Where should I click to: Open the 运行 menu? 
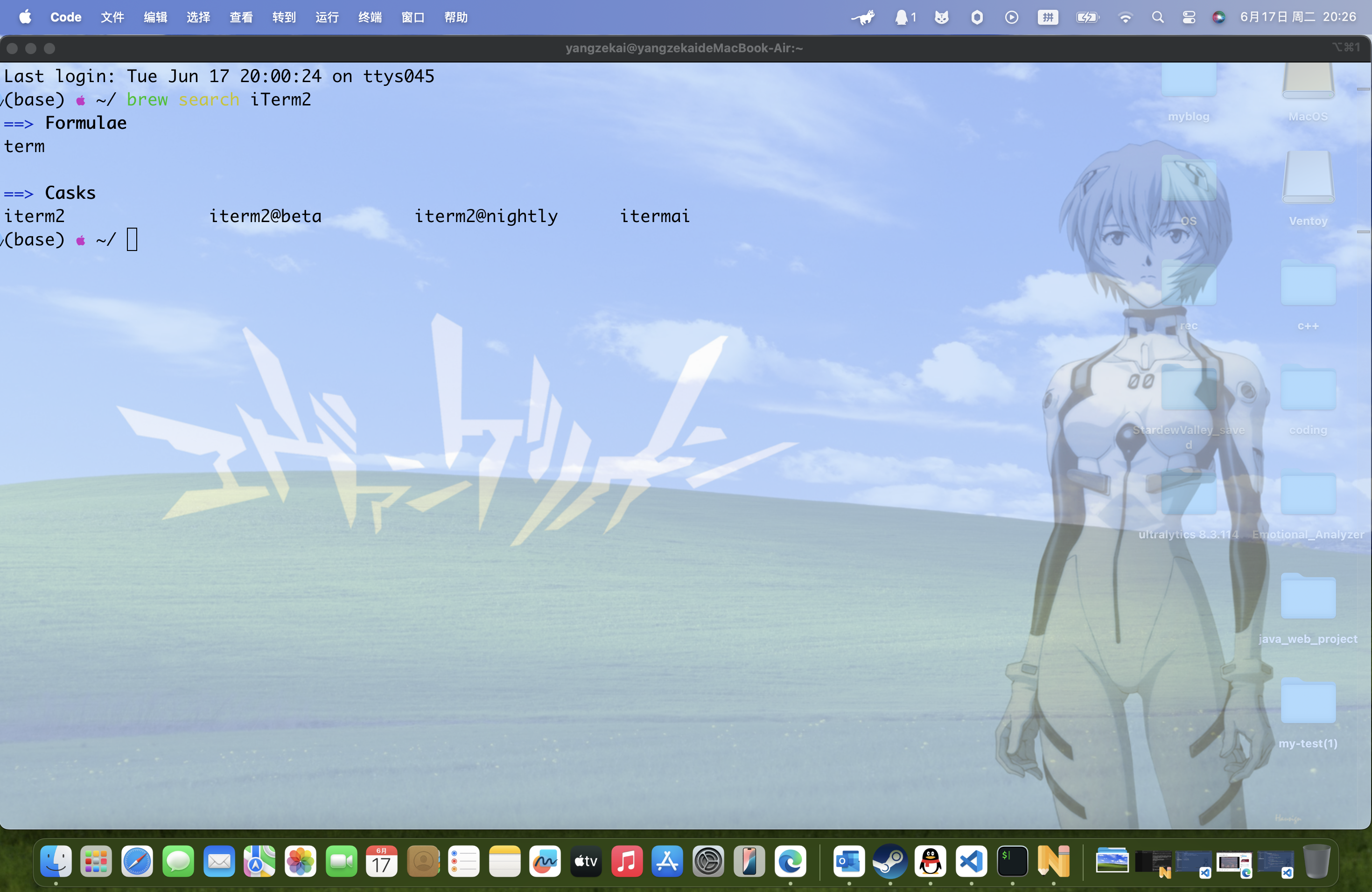[327, 17]
